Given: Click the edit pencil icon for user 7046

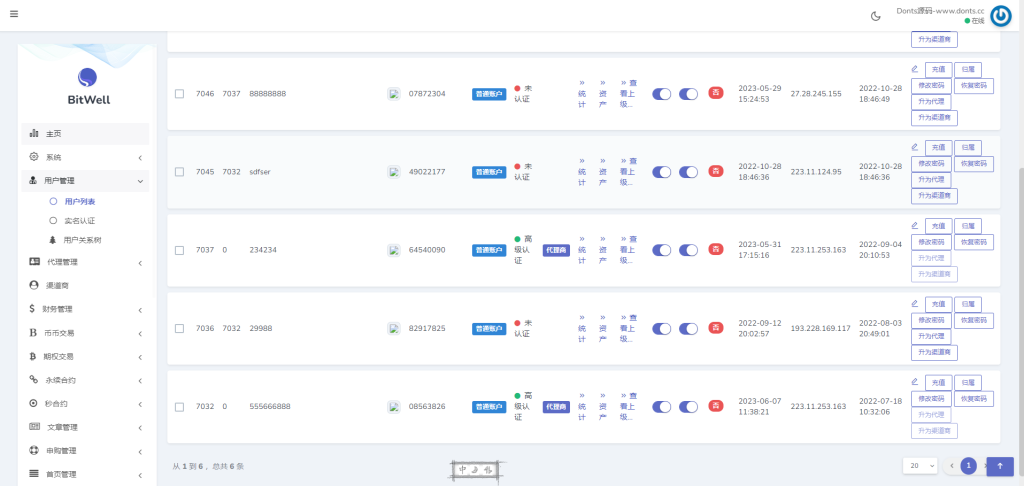Looking at the screenshot, I should point(914,69).
